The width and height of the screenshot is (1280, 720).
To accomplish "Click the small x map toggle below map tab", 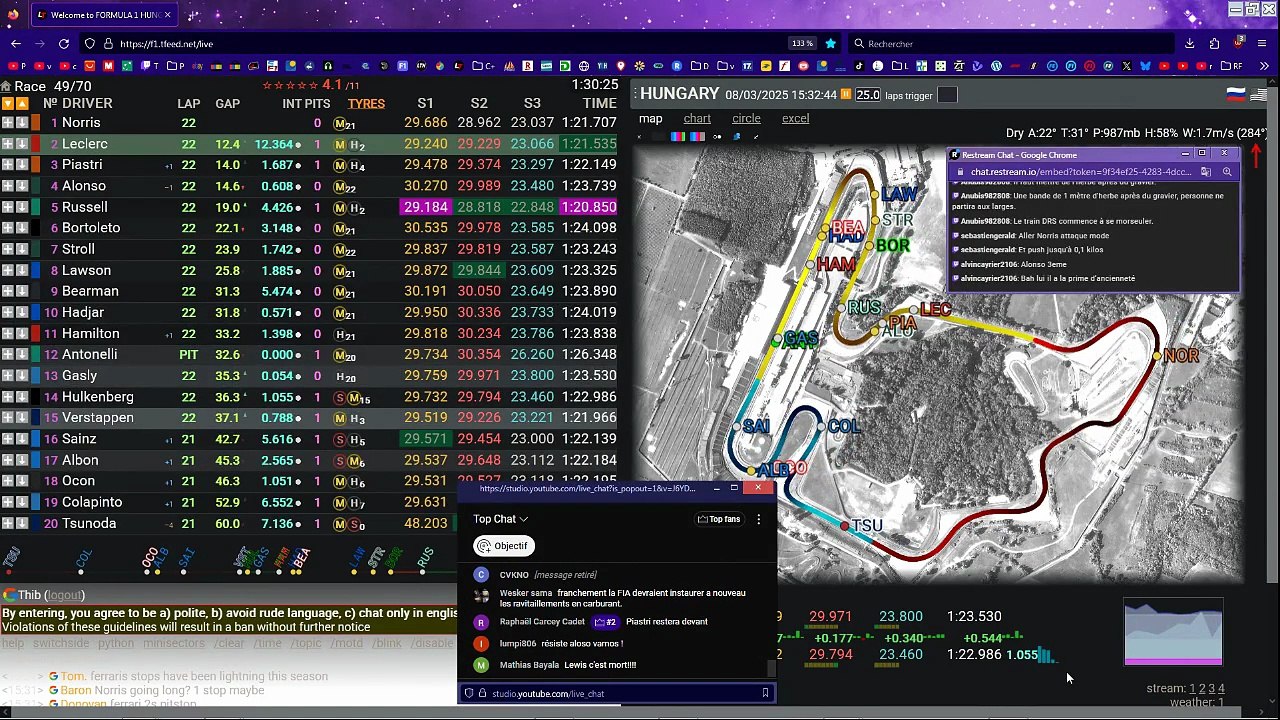I will 639,137.
